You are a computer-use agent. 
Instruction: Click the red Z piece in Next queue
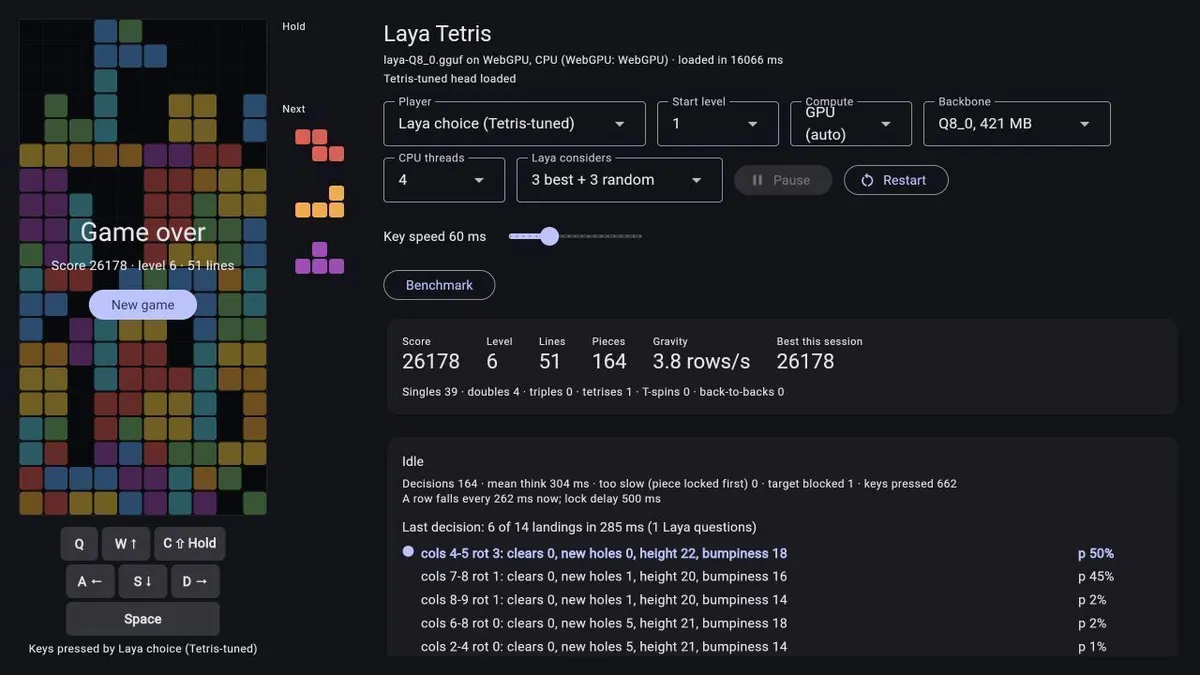point(320,145)
